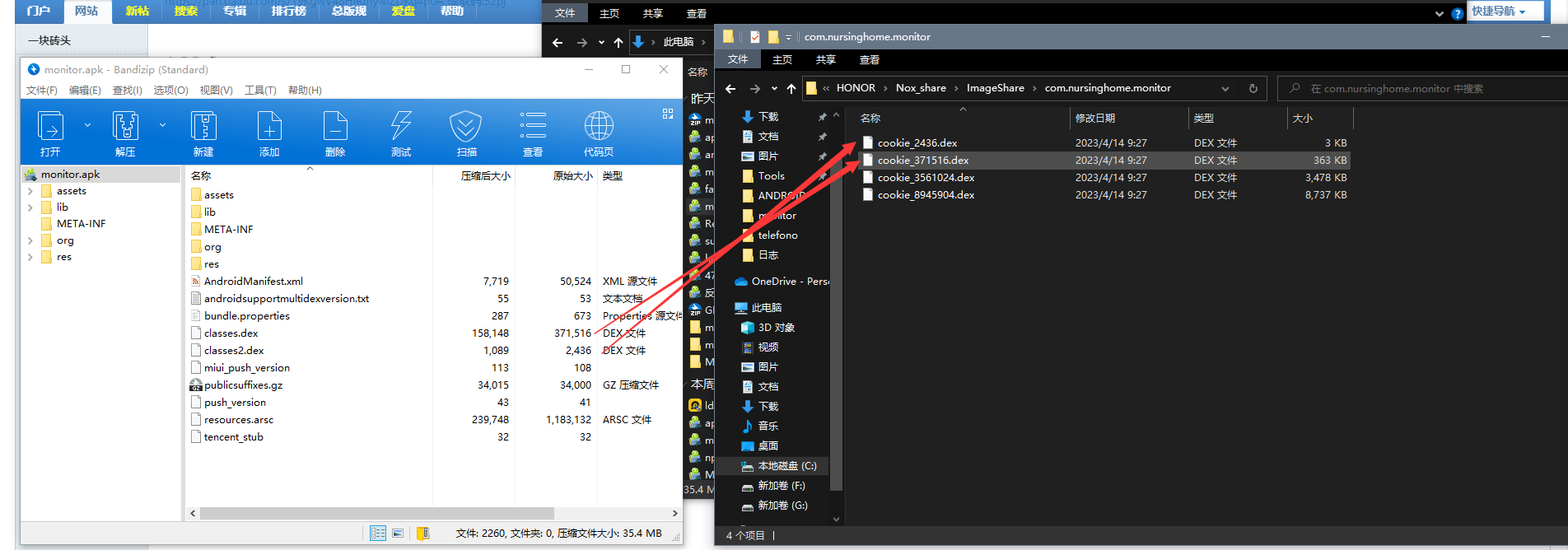1568x550 pixels.
Task: Click the ImageShare breadcrumb in the address bar
Action: (996, 88)
